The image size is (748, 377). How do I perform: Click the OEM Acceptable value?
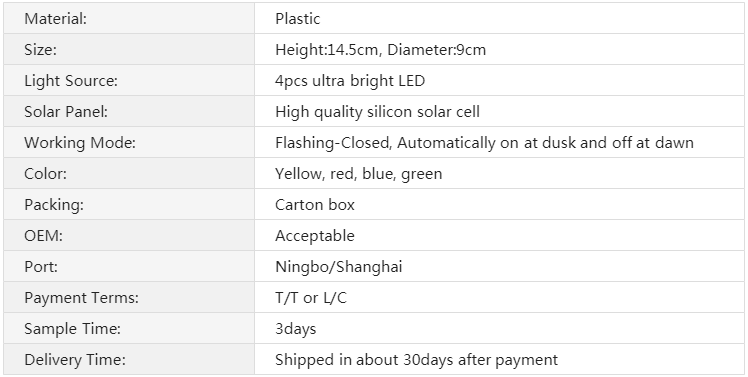[315, 236]
